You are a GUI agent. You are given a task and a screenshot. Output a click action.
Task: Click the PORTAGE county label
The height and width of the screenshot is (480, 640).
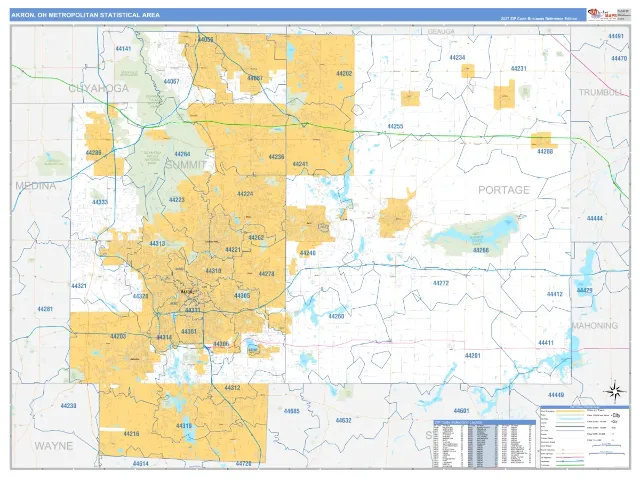tap(504, 190)
